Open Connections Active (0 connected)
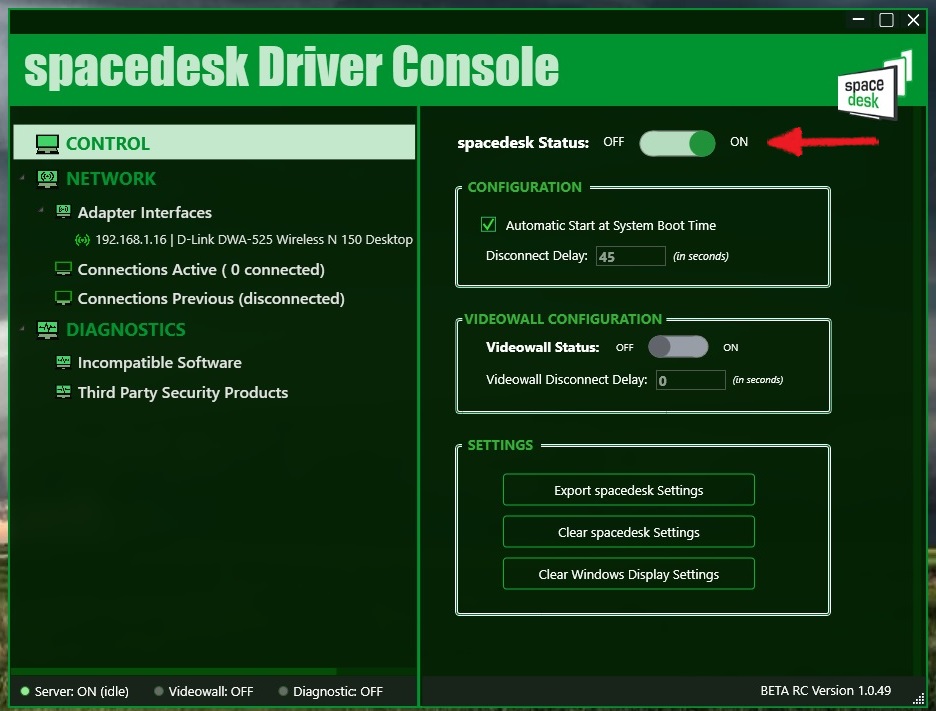This screenshot has width=936, height=711. pos(201,270)
